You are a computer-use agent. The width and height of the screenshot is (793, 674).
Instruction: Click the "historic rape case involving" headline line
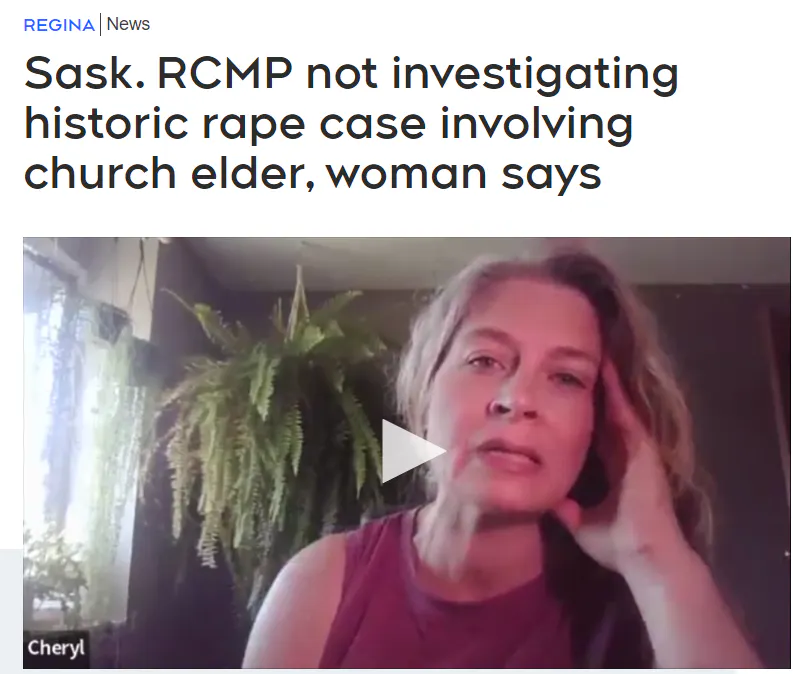(x=329, y=125)
